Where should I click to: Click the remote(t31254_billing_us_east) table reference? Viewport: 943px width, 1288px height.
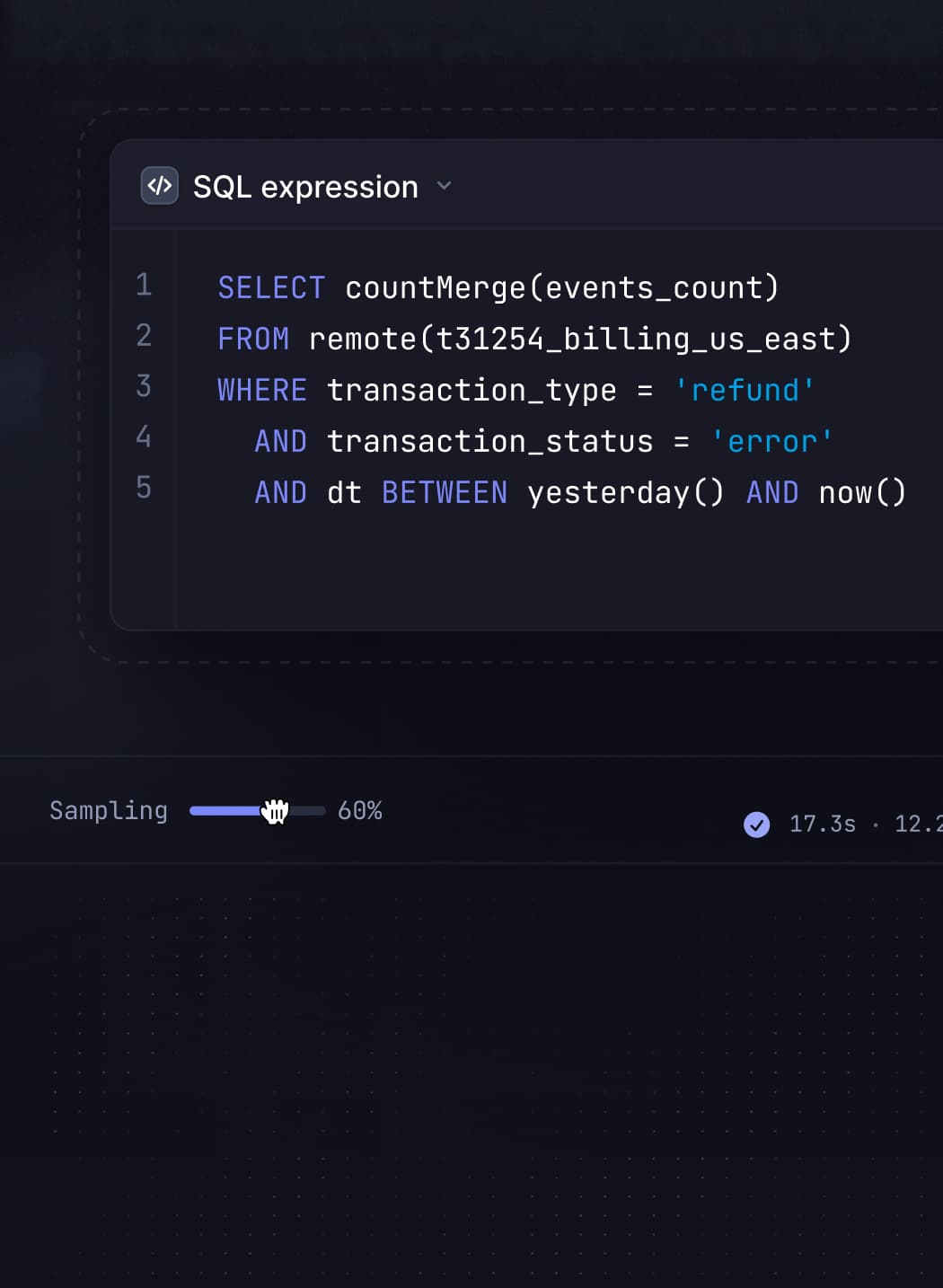click(x=579, y=339)
